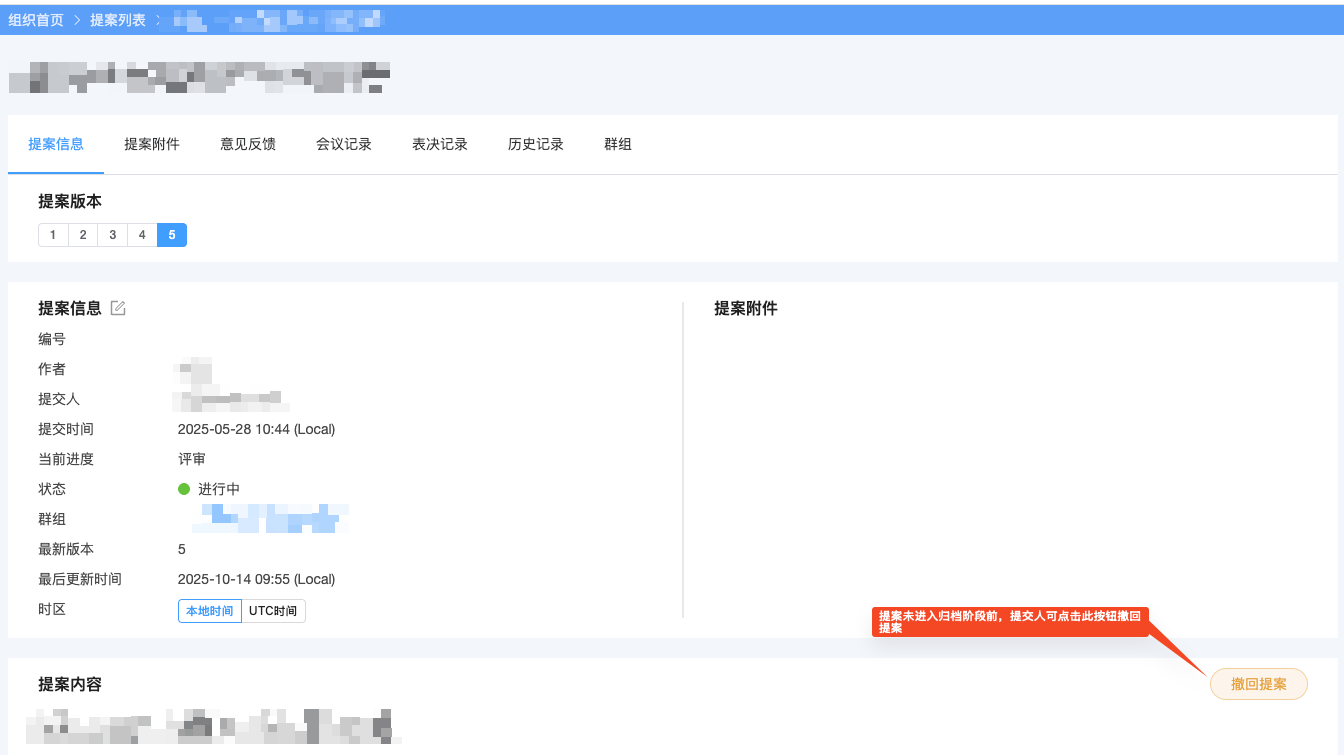Image resolution: width=1344 pixels, height=755 pixels.
Task: Select the 群组 tab
Action: point(618,144)
